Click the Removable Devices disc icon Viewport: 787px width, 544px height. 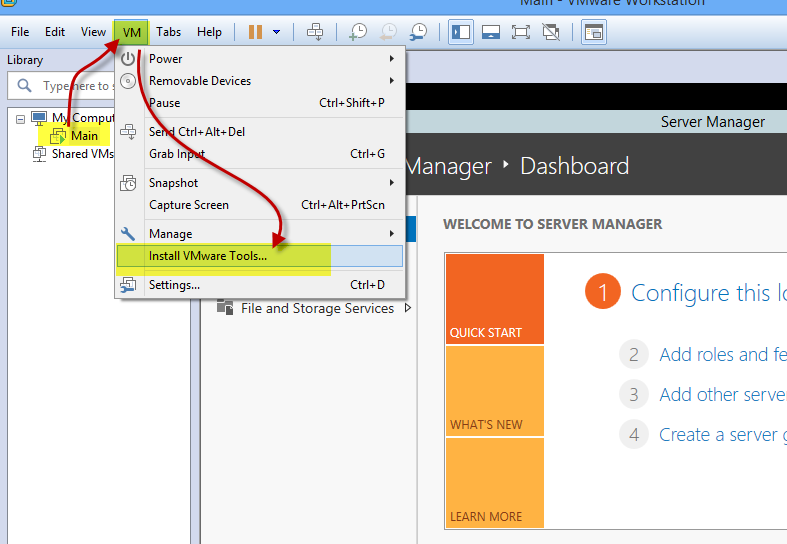tap(128, 81)
